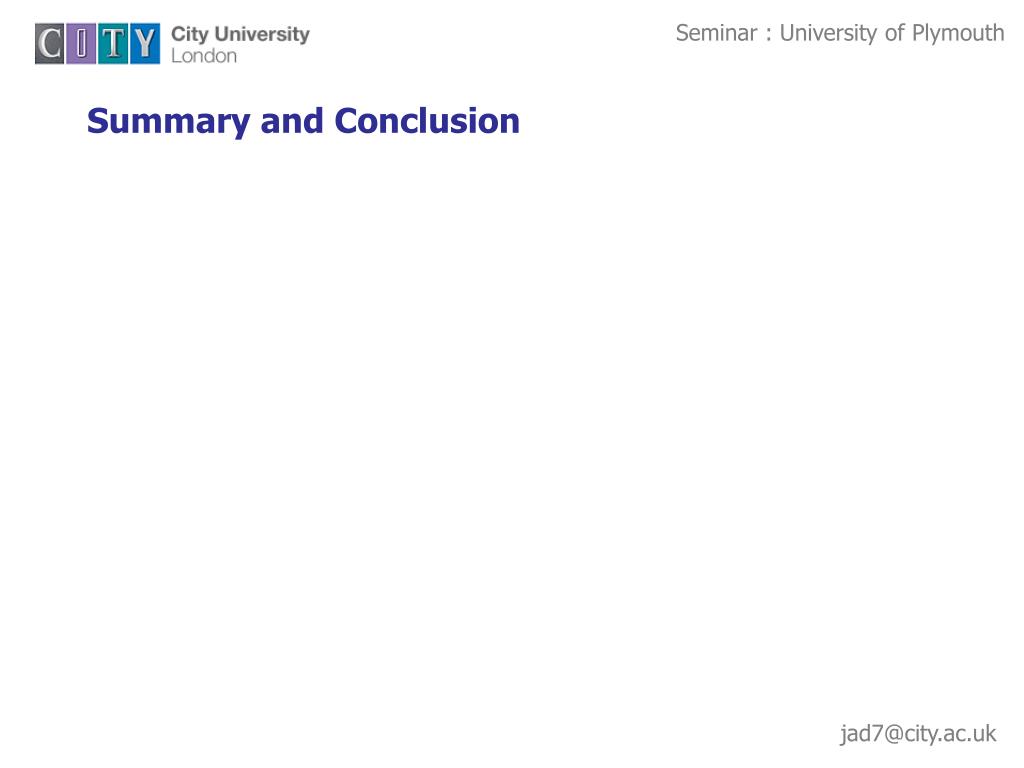The width and height of the screenshot is (1024, 768).
Task: Open the jad7@city.ac.uk email link
Action: point(918,733)
